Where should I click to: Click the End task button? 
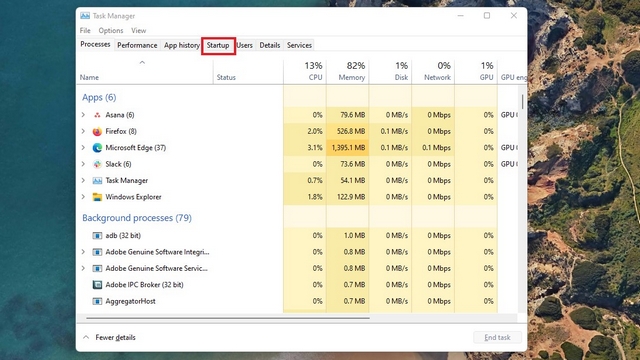[x=497, y=338]
